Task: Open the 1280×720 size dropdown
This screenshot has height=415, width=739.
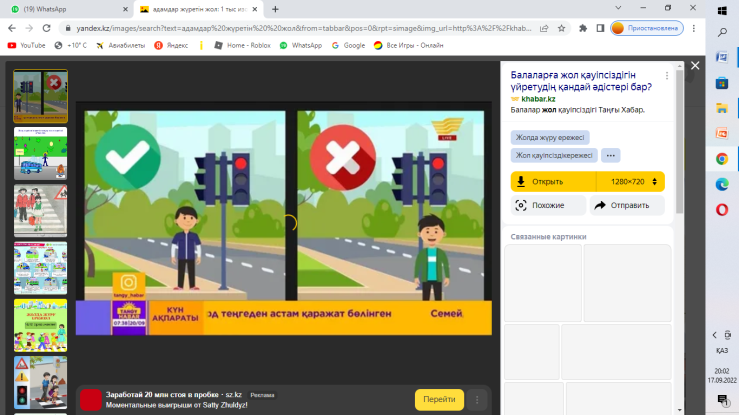Action: coord(631,182)
